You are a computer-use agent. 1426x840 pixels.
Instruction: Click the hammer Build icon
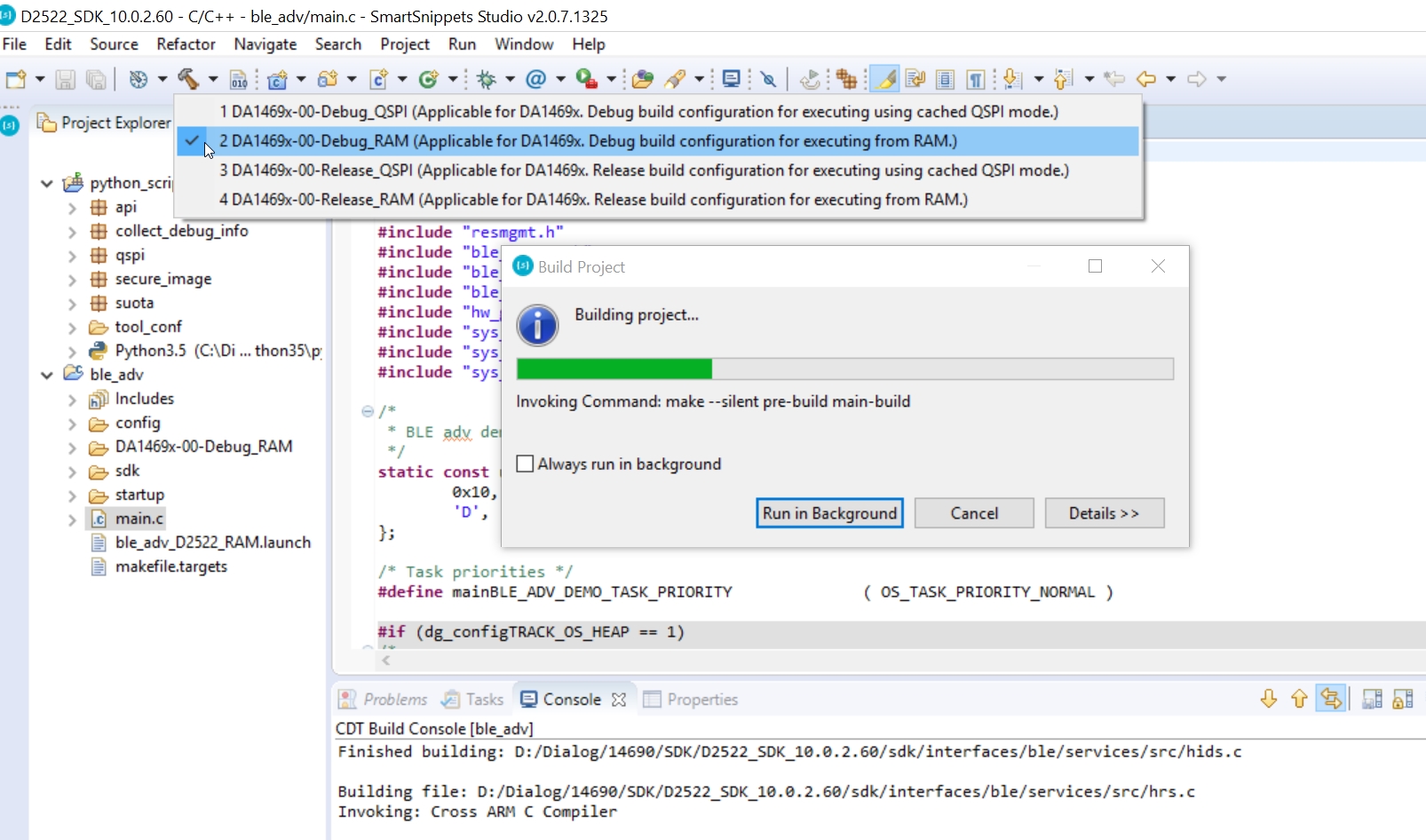point(188,79)
